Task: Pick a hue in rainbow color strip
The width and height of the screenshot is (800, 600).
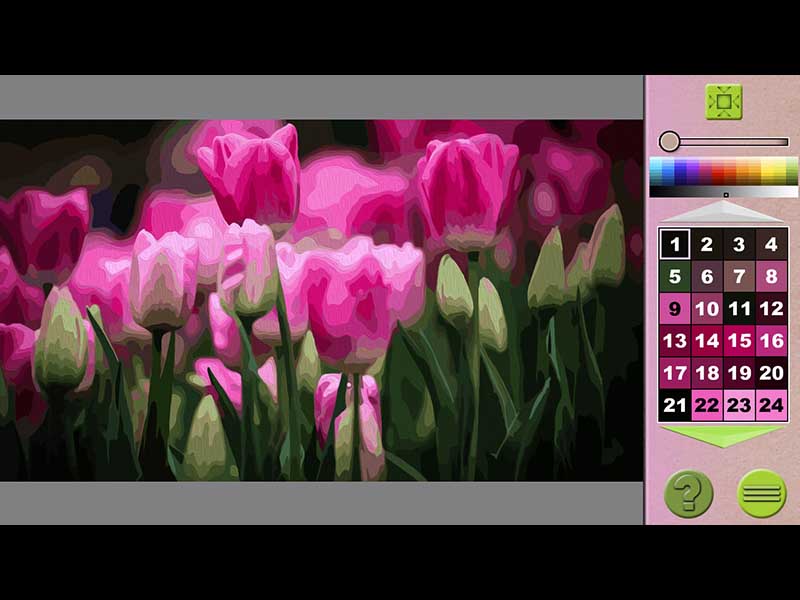Action: 723,171
